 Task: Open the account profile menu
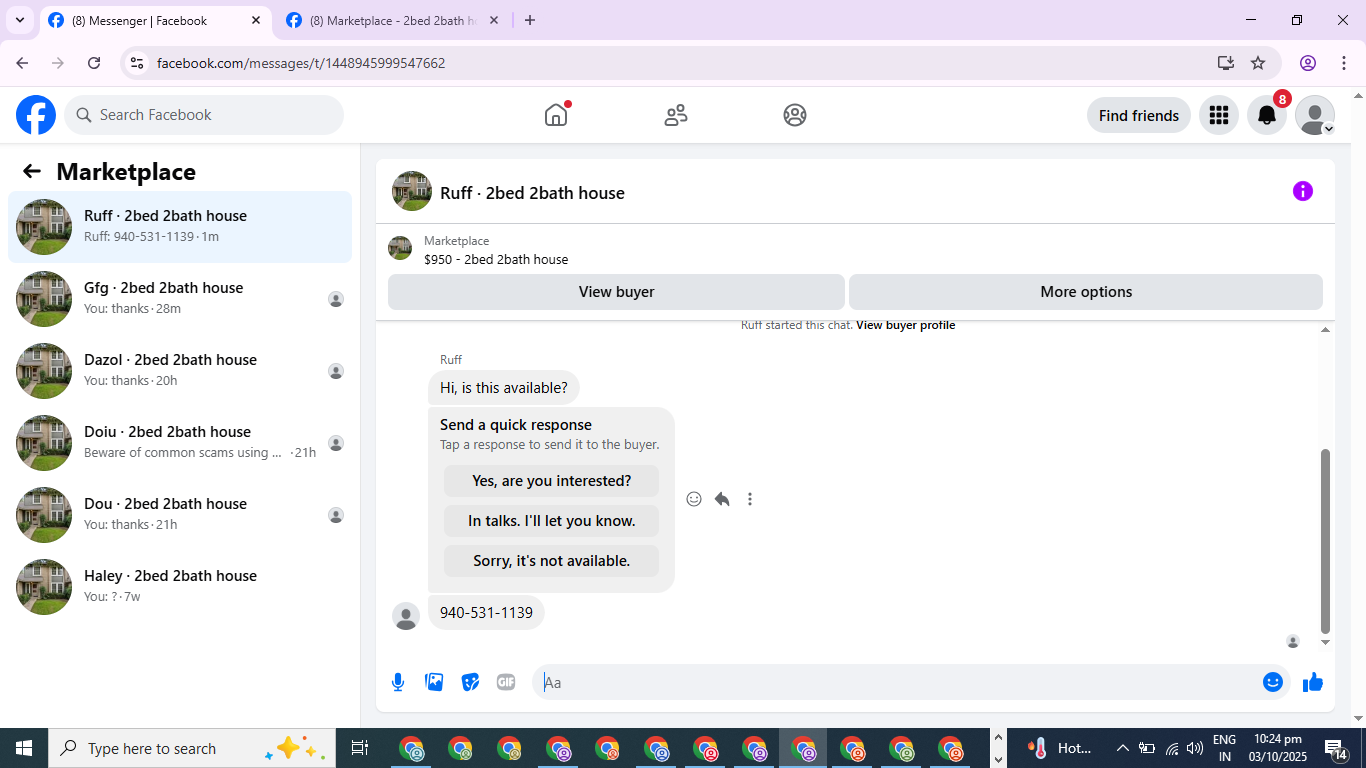[1315, 115]
